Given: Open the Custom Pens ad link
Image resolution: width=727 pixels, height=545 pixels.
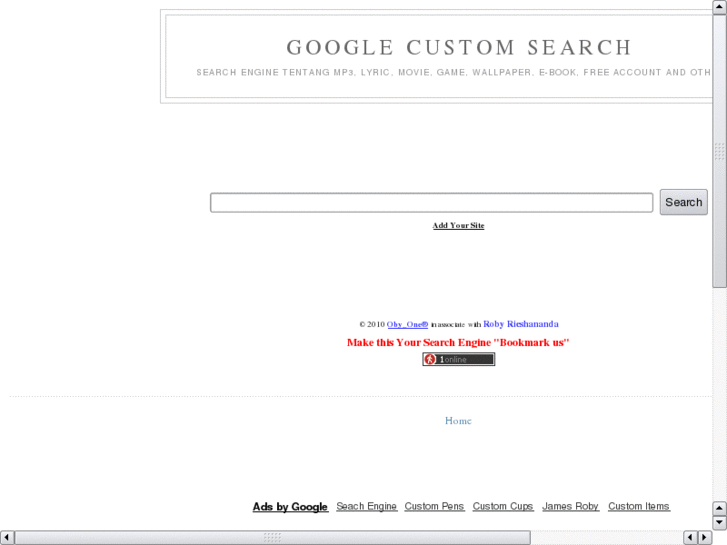Looking at the screenshot, I should pyautogui.click(x=434, y=507).
